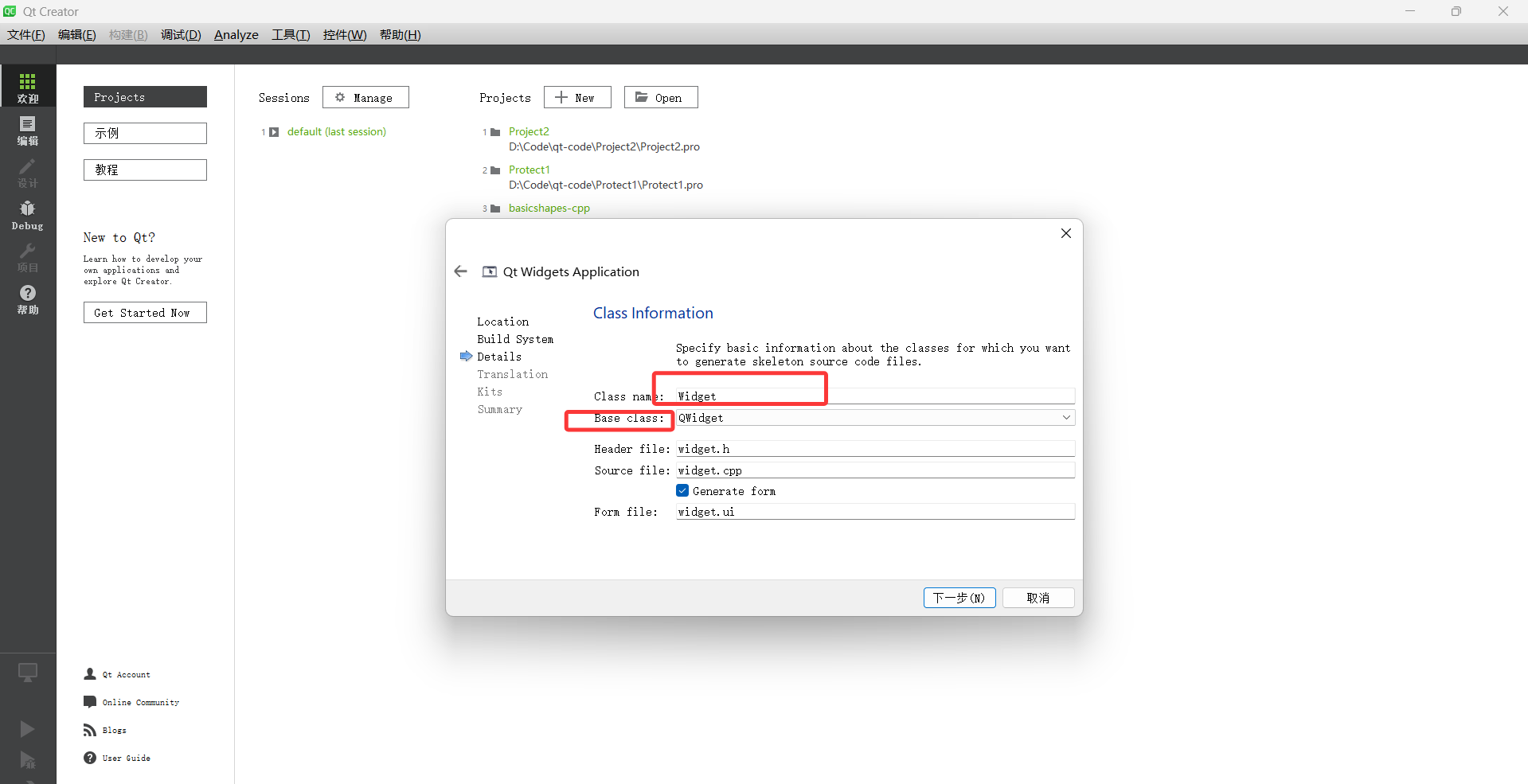The width and height of the screenshot is (1528, 784).
Task: Open the default (last session) link
Action: [336, 131]
